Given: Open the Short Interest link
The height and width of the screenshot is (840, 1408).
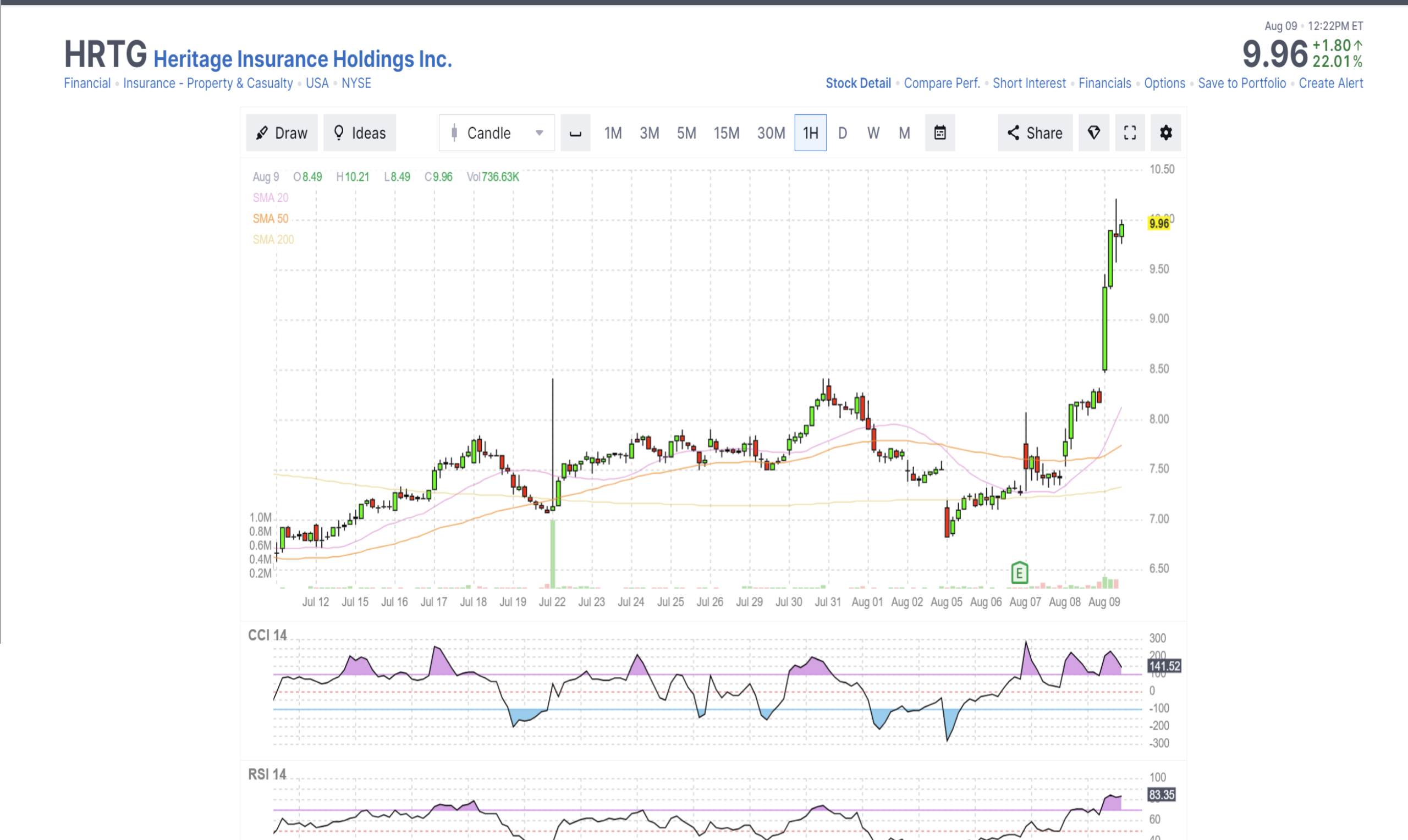Looking at the screenshot, I should (x=1028, y=83).
